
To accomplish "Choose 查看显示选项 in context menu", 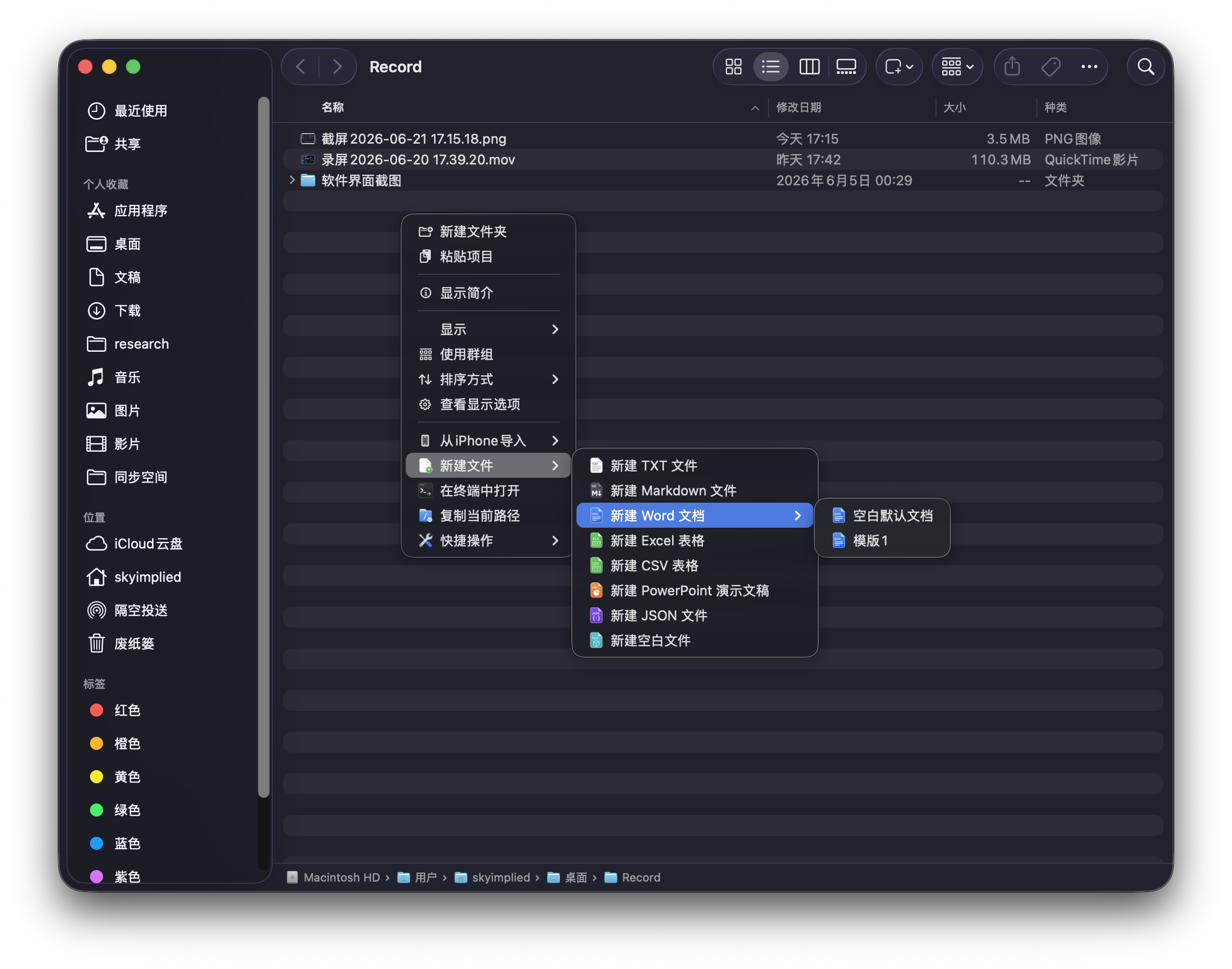I will pyautogui.click(x=489, y=404).
